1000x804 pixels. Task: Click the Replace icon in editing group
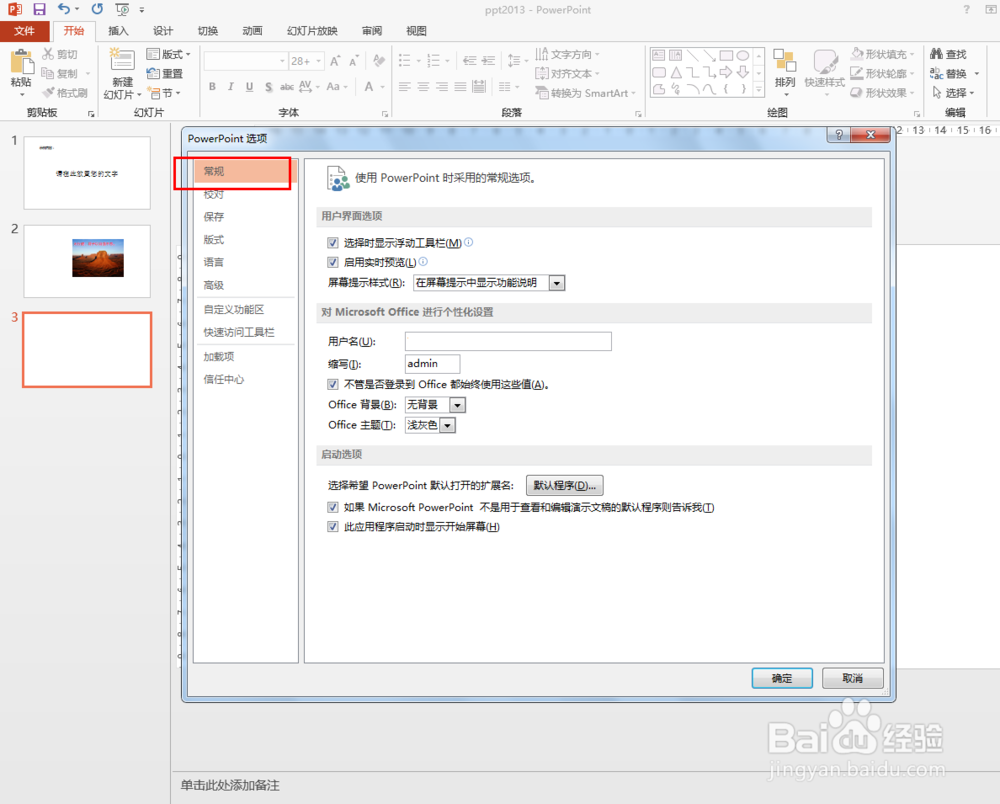click(936, 73)
